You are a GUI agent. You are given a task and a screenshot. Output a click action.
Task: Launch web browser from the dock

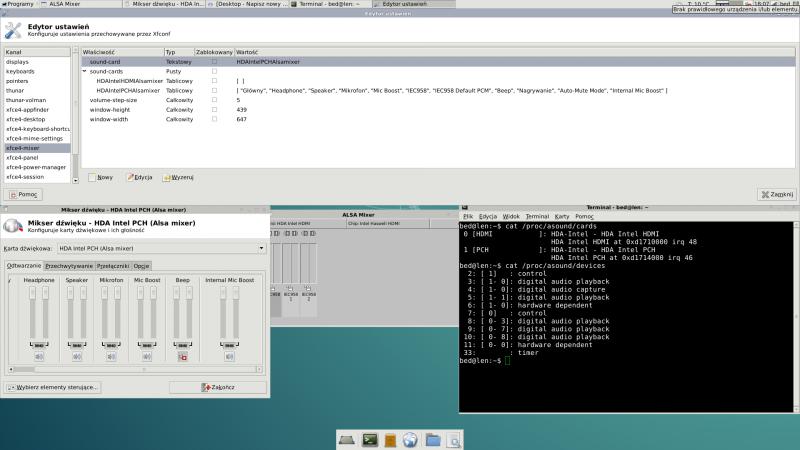click(410, 439)
